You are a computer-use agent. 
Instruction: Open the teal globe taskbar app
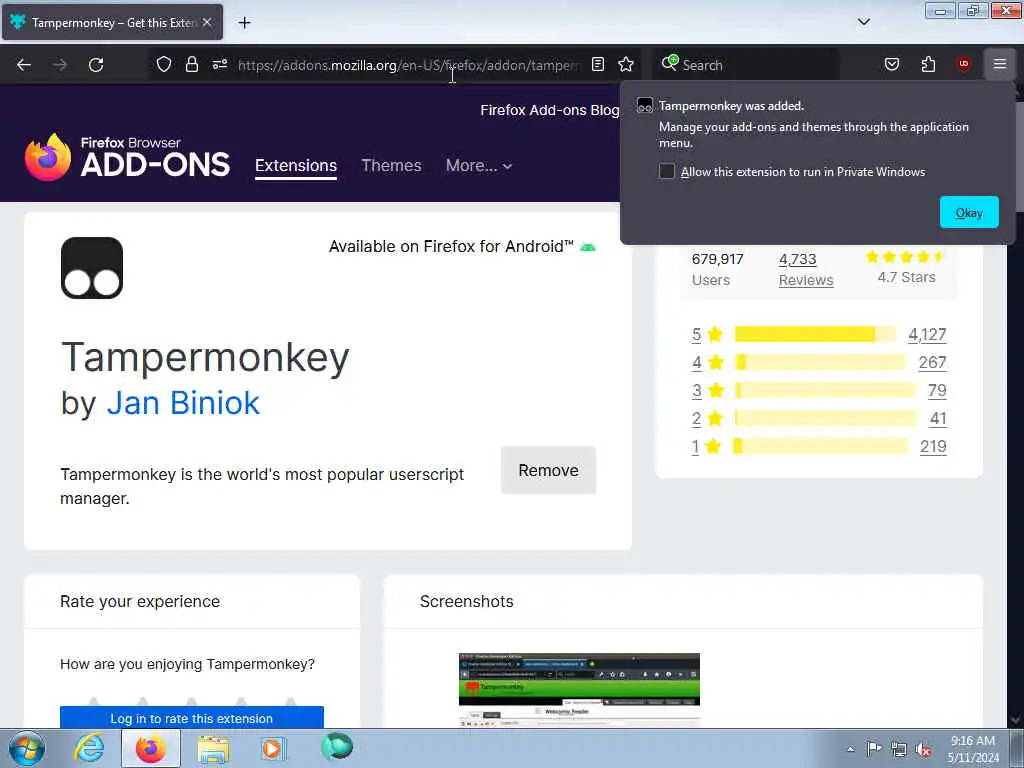coord(337,747)
